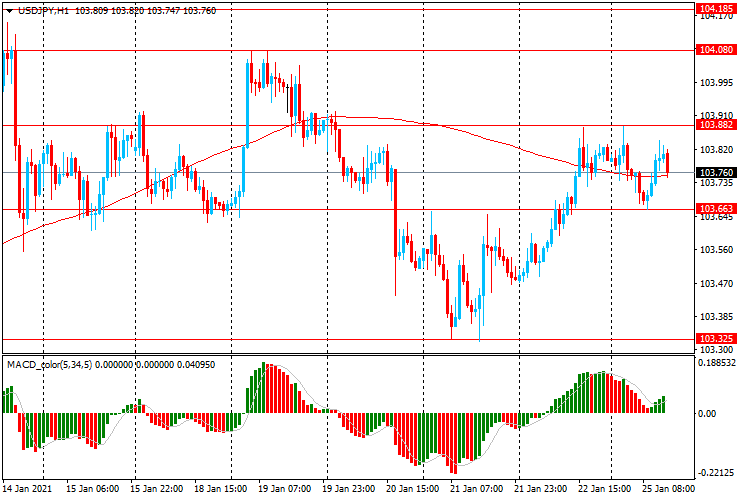Image resolution: width=740 pixels, height=500 pixels.
Task: Click the 25 Jan 08:00 time label
Action: point(669,489)
